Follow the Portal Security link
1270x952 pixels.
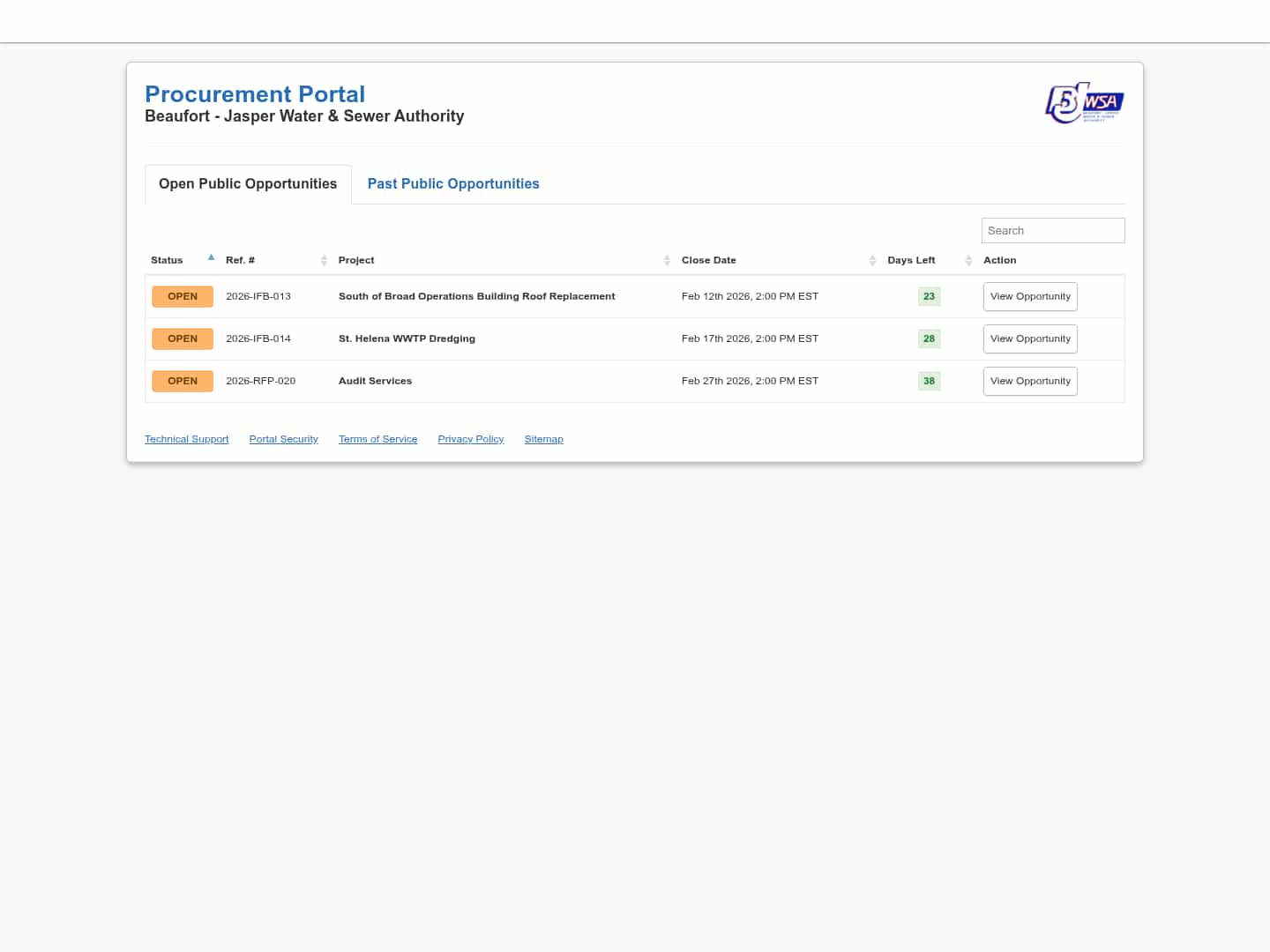click(x=283, y=439)
